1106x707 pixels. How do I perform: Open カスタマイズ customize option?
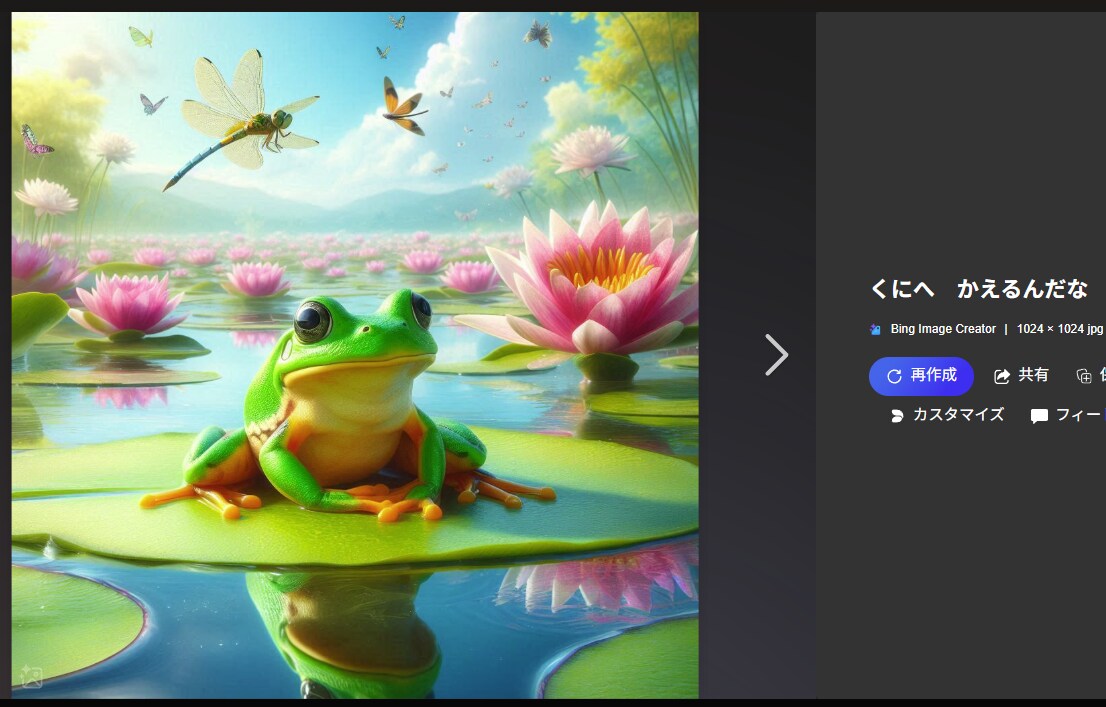(958, 415)
